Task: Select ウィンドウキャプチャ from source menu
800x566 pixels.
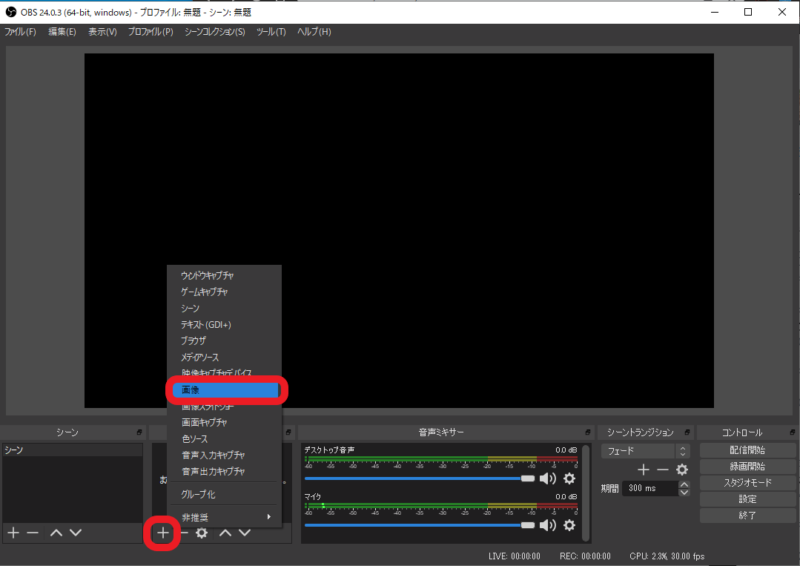Action: 225,276
